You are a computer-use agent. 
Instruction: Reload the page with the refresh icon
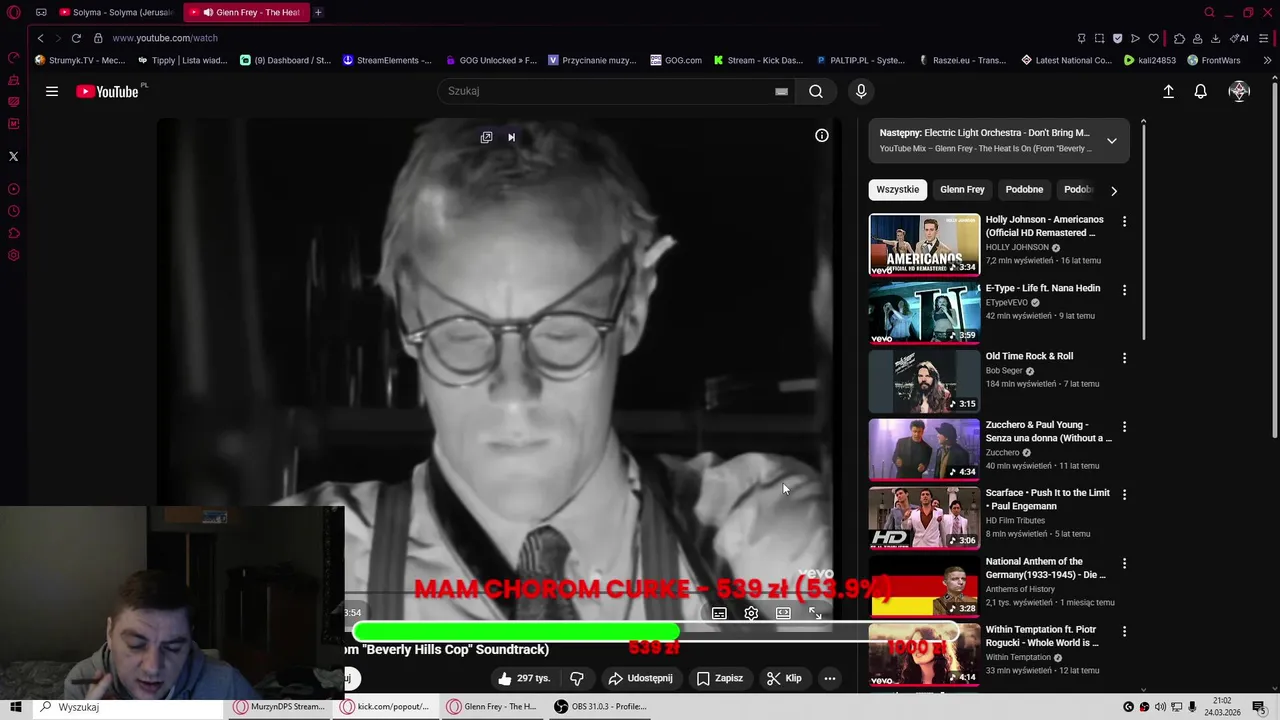tap(76, 38)
